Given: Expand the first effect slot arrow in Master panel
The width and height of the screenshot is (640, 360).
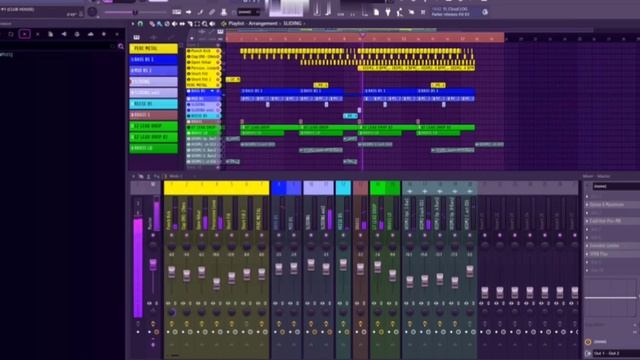Looking at the screenshot, I should coord(587,196).
